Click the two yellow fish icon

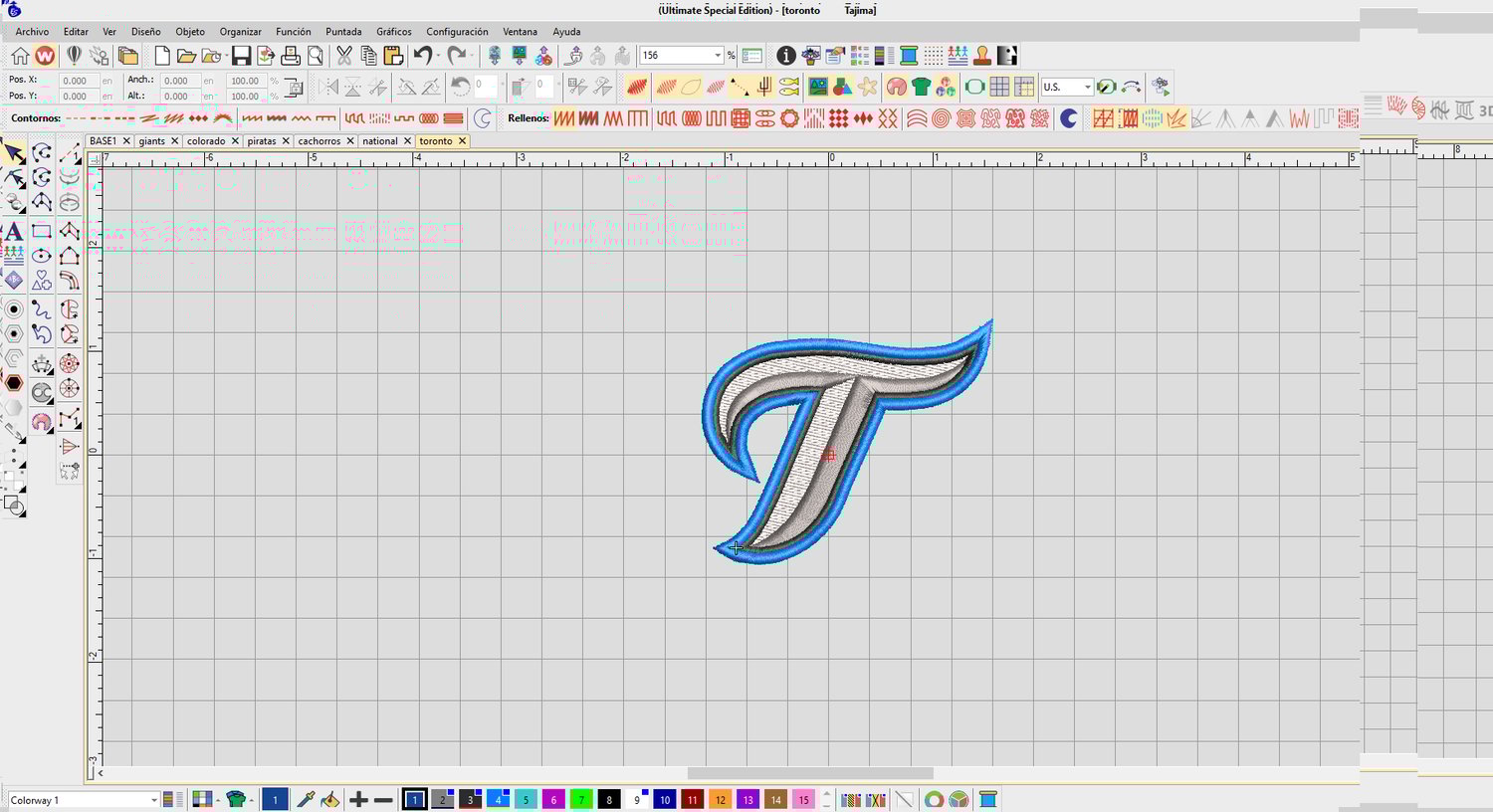[x=789, y=88]
